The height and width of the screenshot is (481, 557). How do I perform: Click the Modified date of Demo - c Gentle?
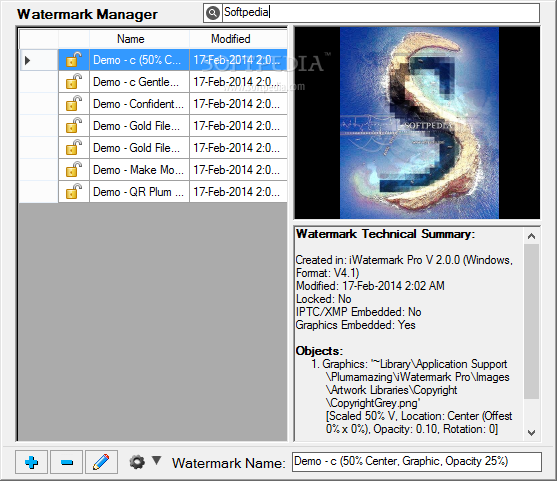pyautogui.click(x=238, y=82)
